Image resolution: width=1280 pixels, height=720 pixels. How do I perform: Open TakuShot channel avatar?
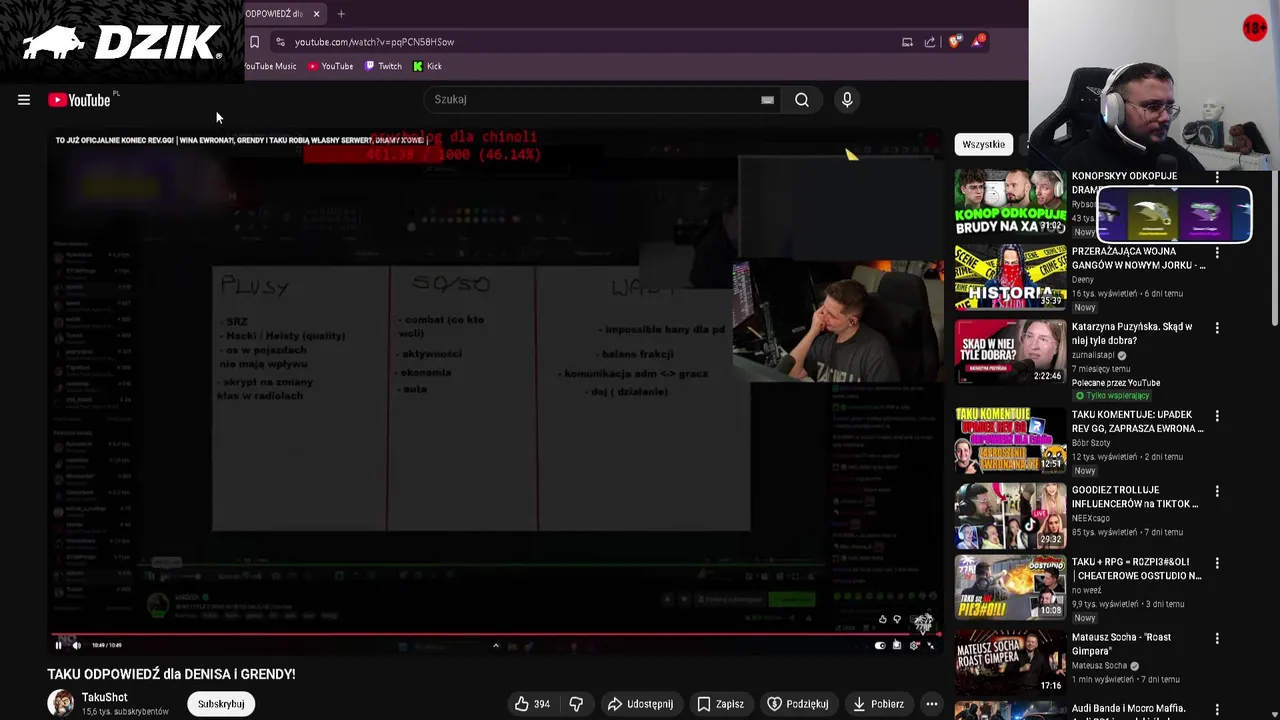click(x=61, y=703)
